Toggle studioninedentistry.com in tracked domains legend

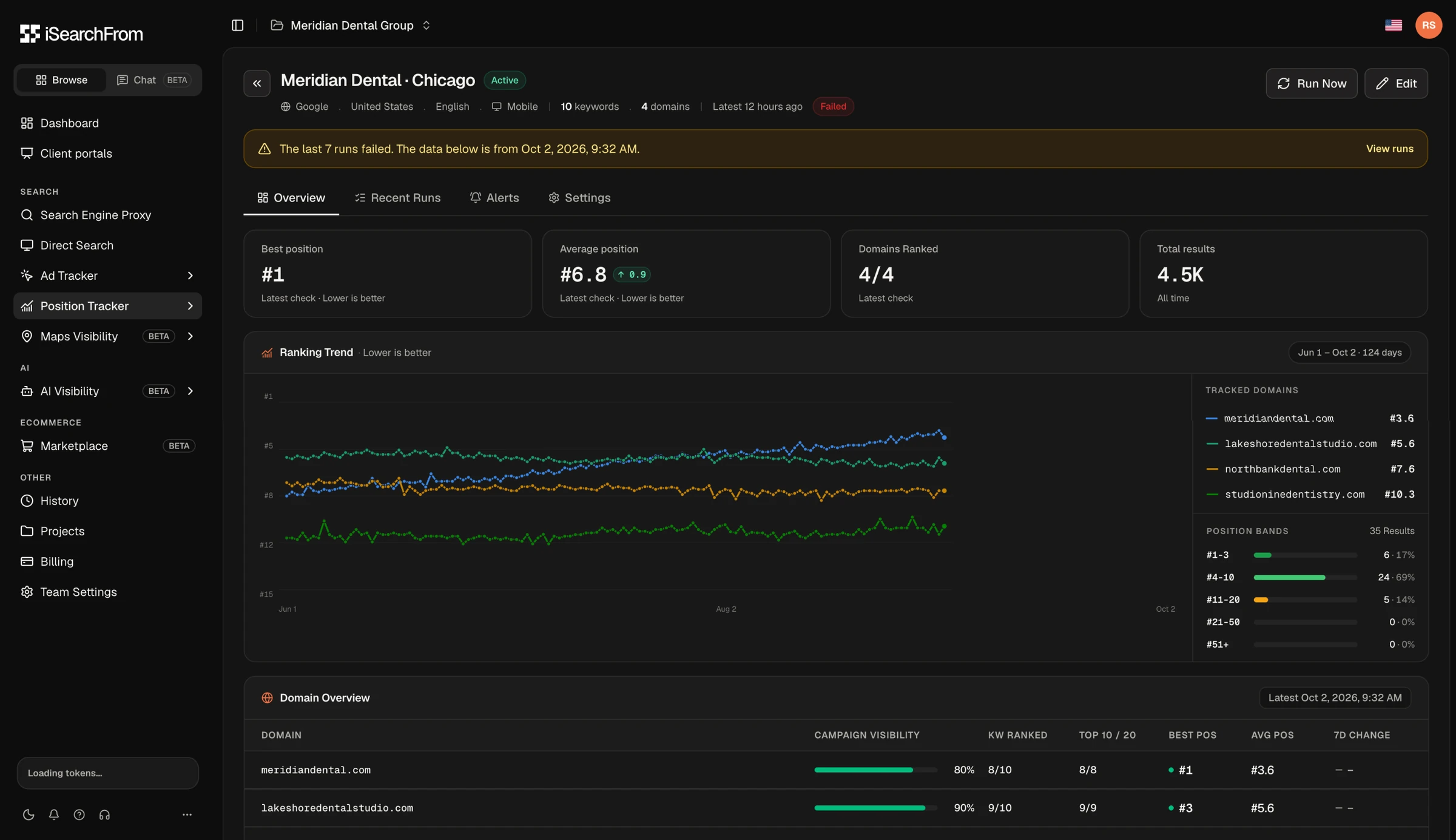coord(1310,495)
